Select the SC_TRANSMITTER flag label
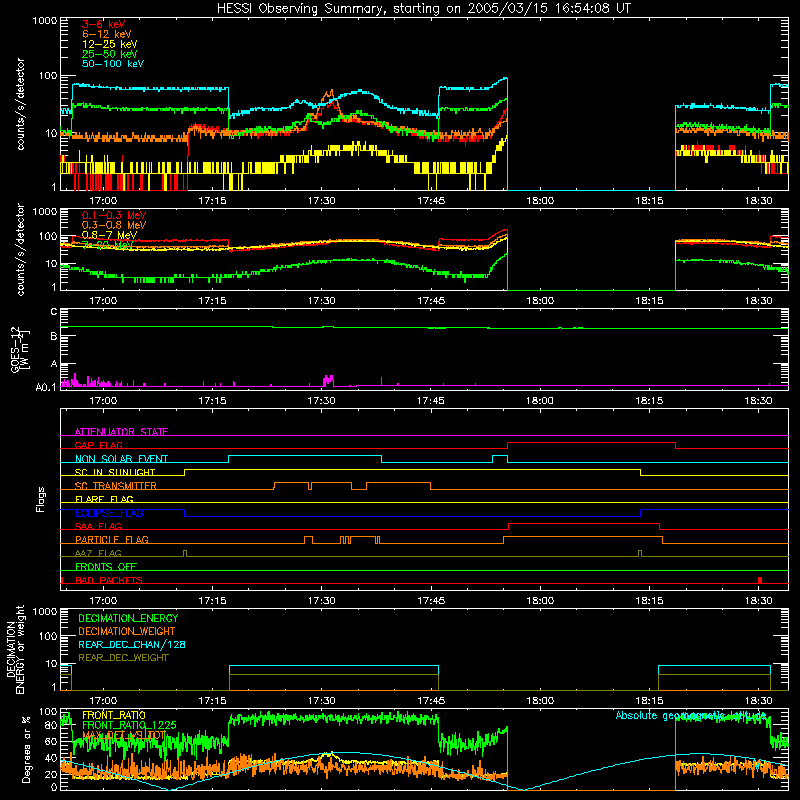The height and width of the screenshot is (800, 800). pyautogui.click(x=116, y=486)
